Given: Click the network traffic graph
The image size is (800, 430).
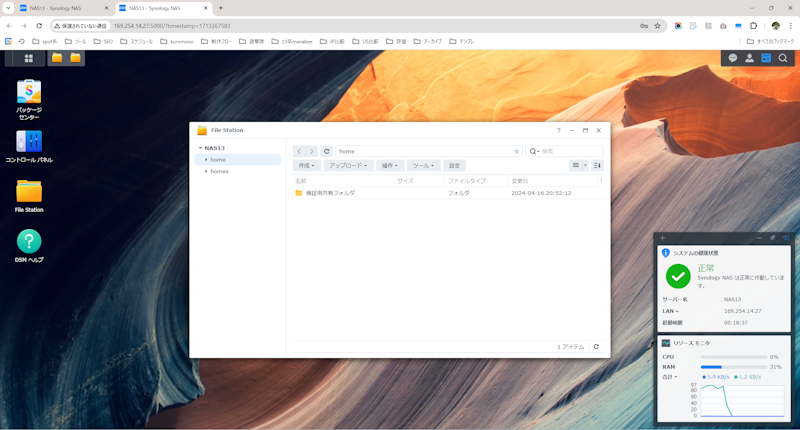Looking at the screenshot, I should click(742, 401).
